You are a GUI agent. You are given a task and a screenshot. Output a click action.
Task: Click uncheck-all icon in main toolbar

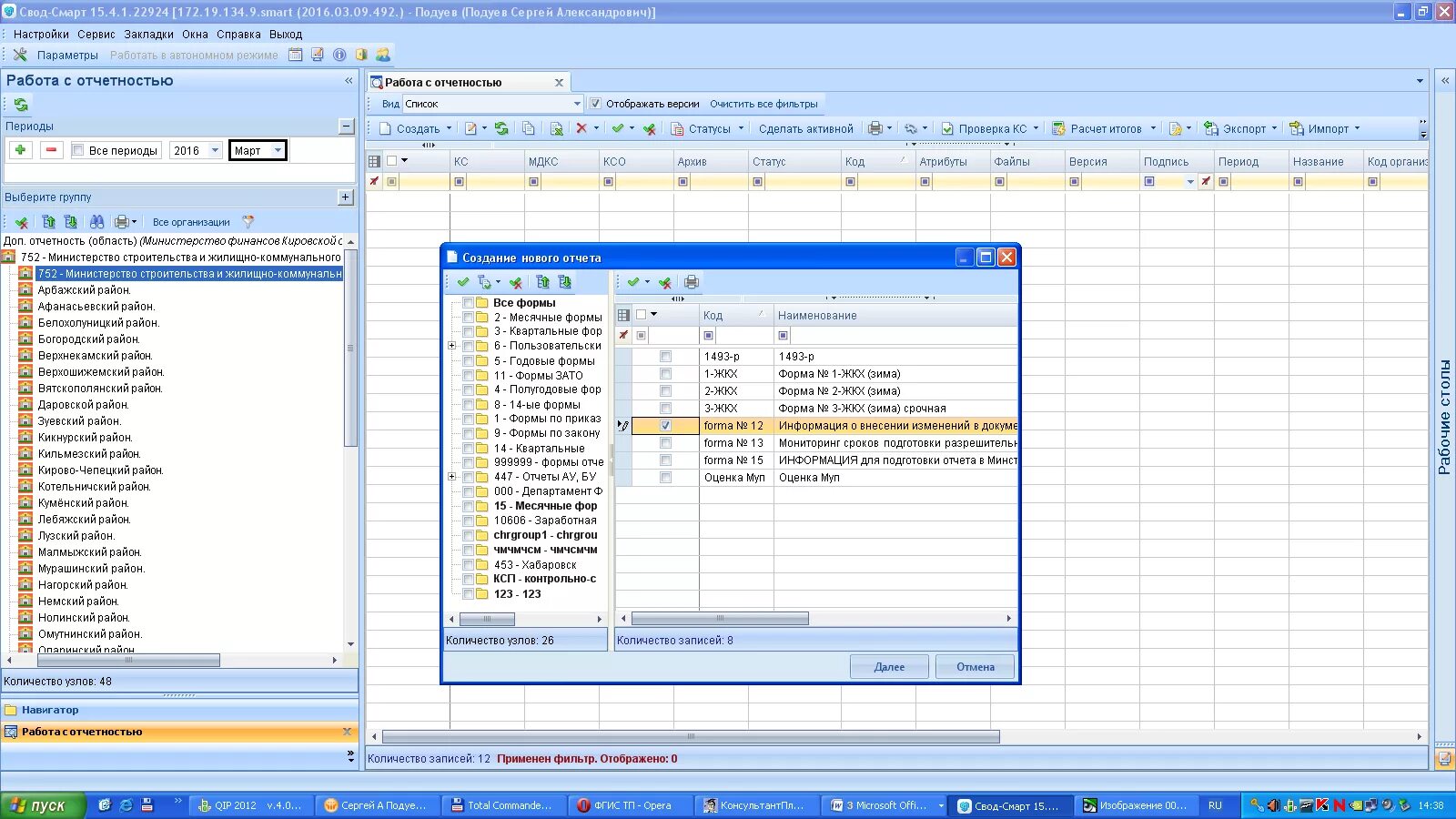[x=649, y=128]
